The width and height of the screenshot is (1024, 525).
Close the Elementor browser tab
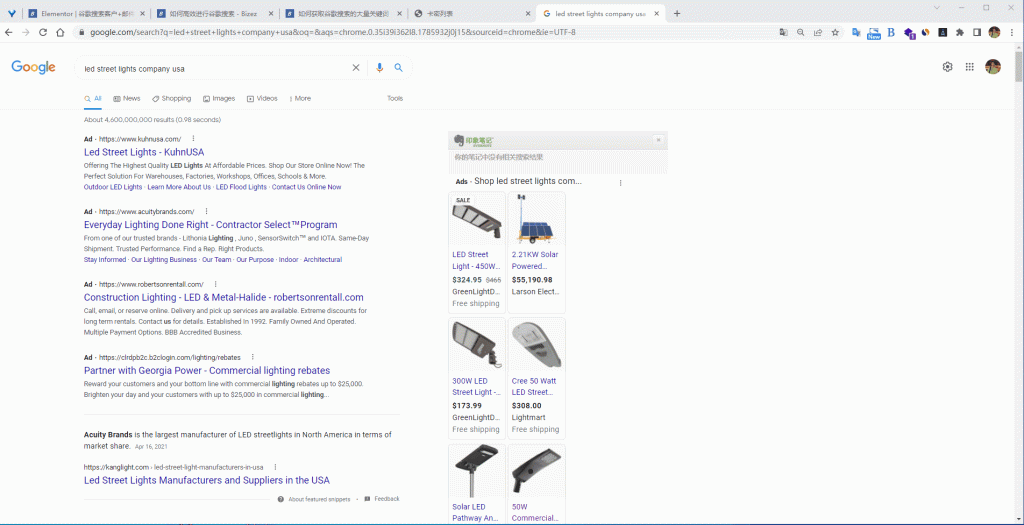coord(142,13)
